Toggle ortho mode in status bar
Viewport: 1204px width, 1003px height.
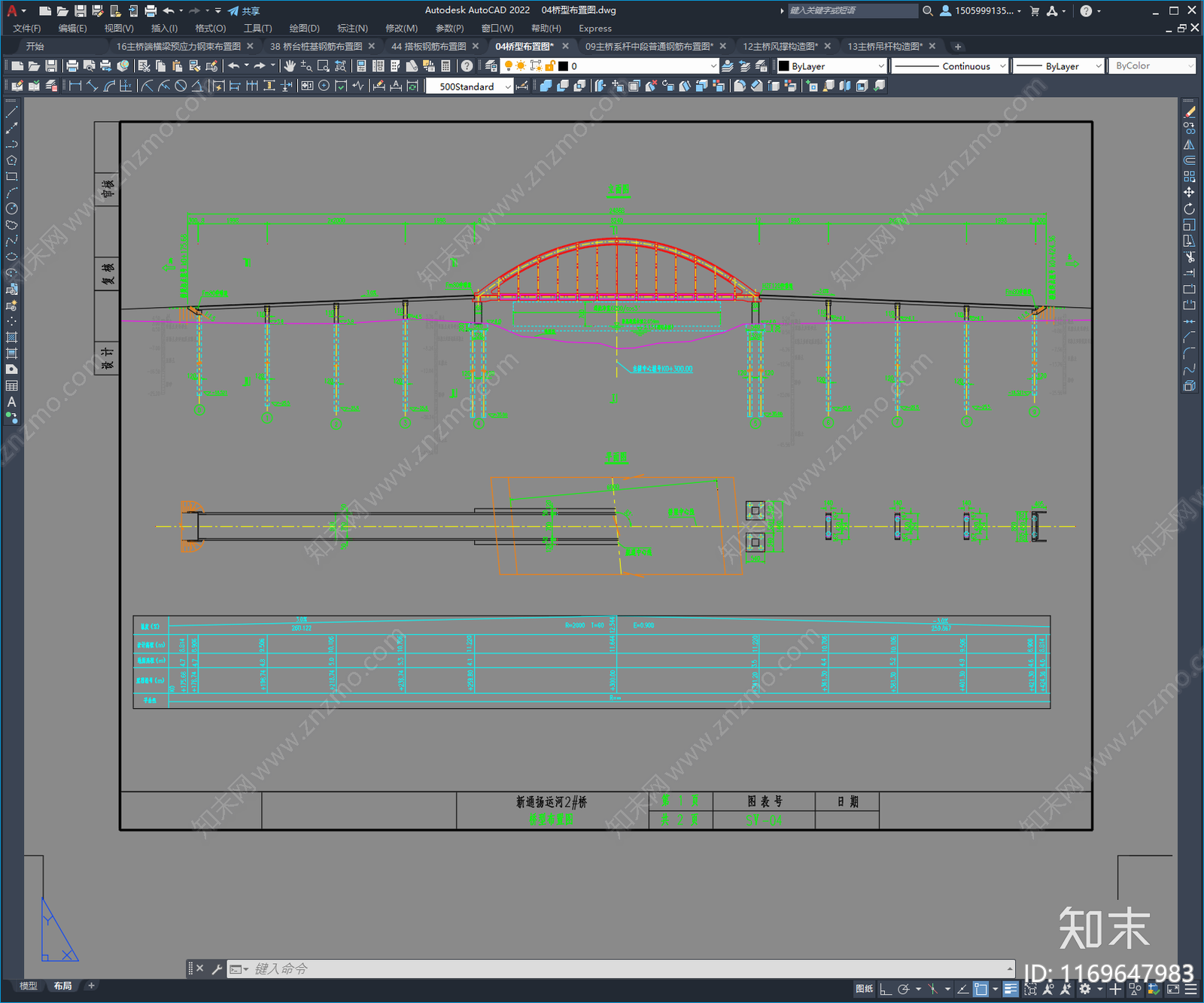coord(886,989)
